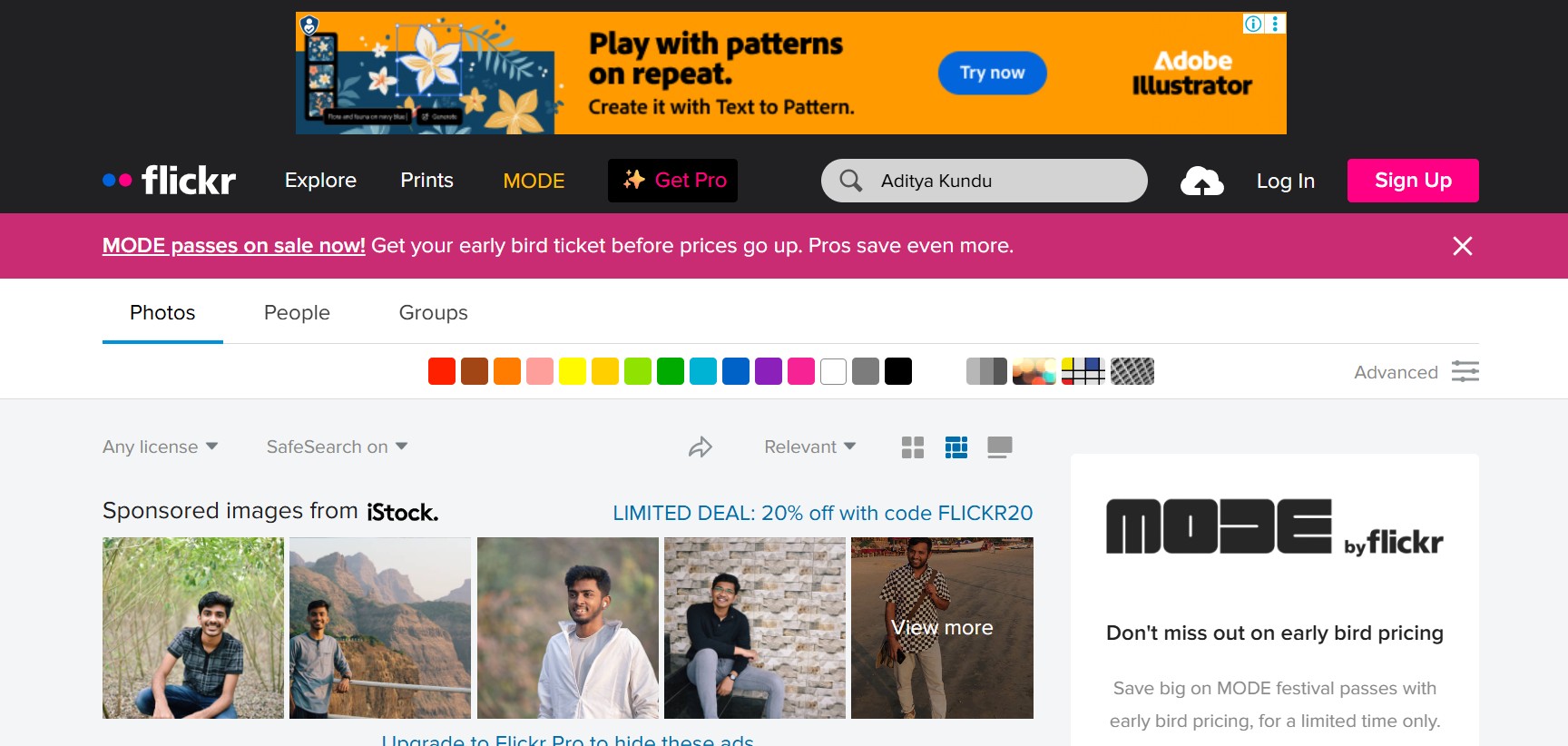Switch to the large grid layout view

(912, 447)
